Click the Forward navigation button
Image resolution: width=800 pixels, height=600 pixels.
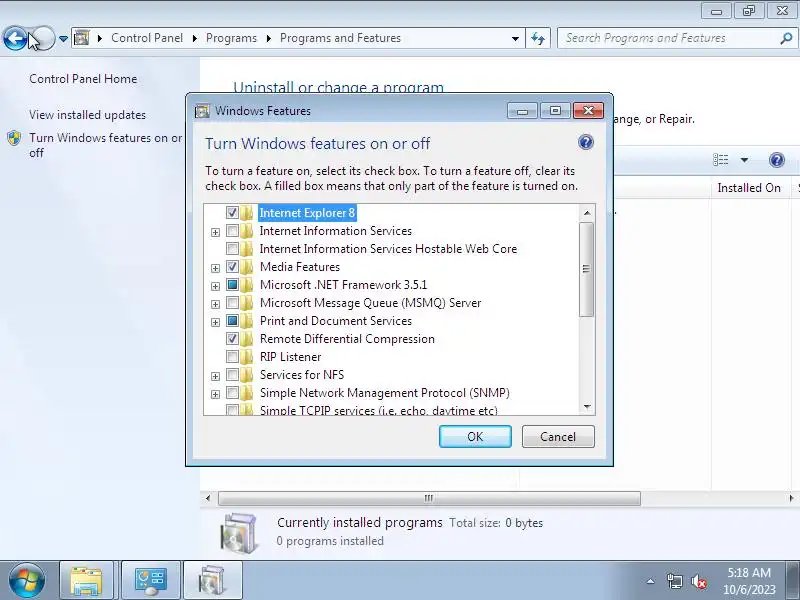(x=43, y=38)
